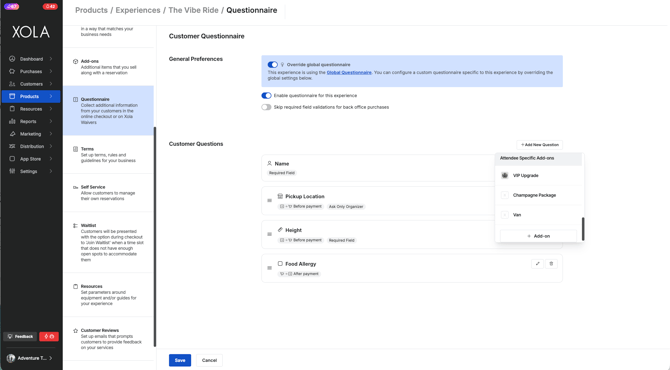This screenshot has height=370, width=670.
Task: Expand the Dashboard menu chevron
Action: (51, 59)
